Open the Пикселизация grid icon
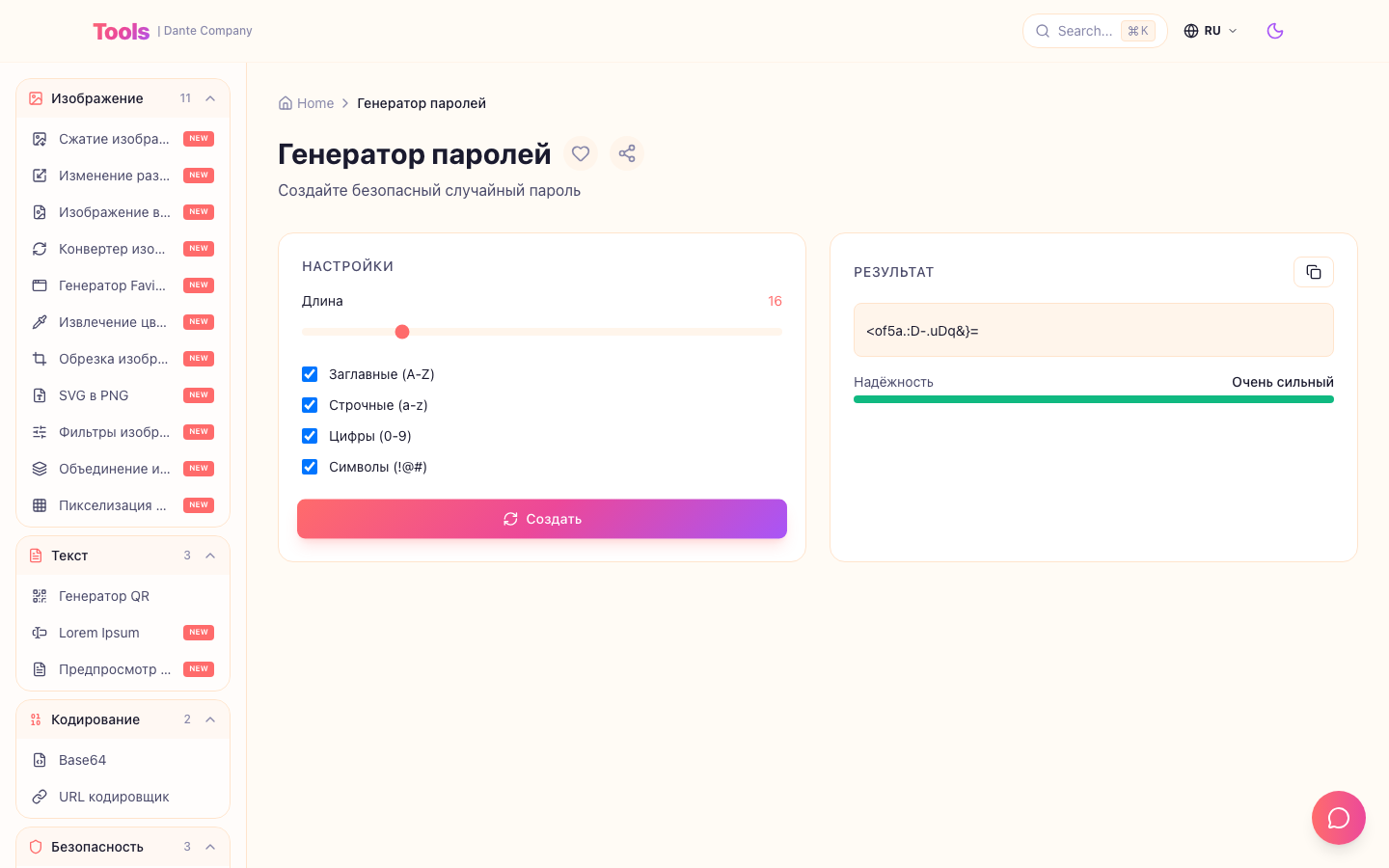This screenshot has width=1389, height=868. 40,505
